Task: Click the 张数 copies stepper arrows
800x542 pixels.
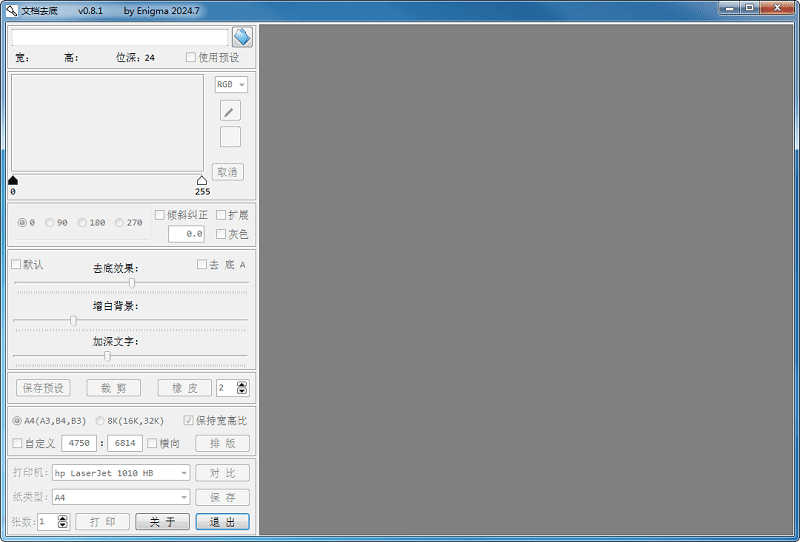Action: click(x=63, y=522)
